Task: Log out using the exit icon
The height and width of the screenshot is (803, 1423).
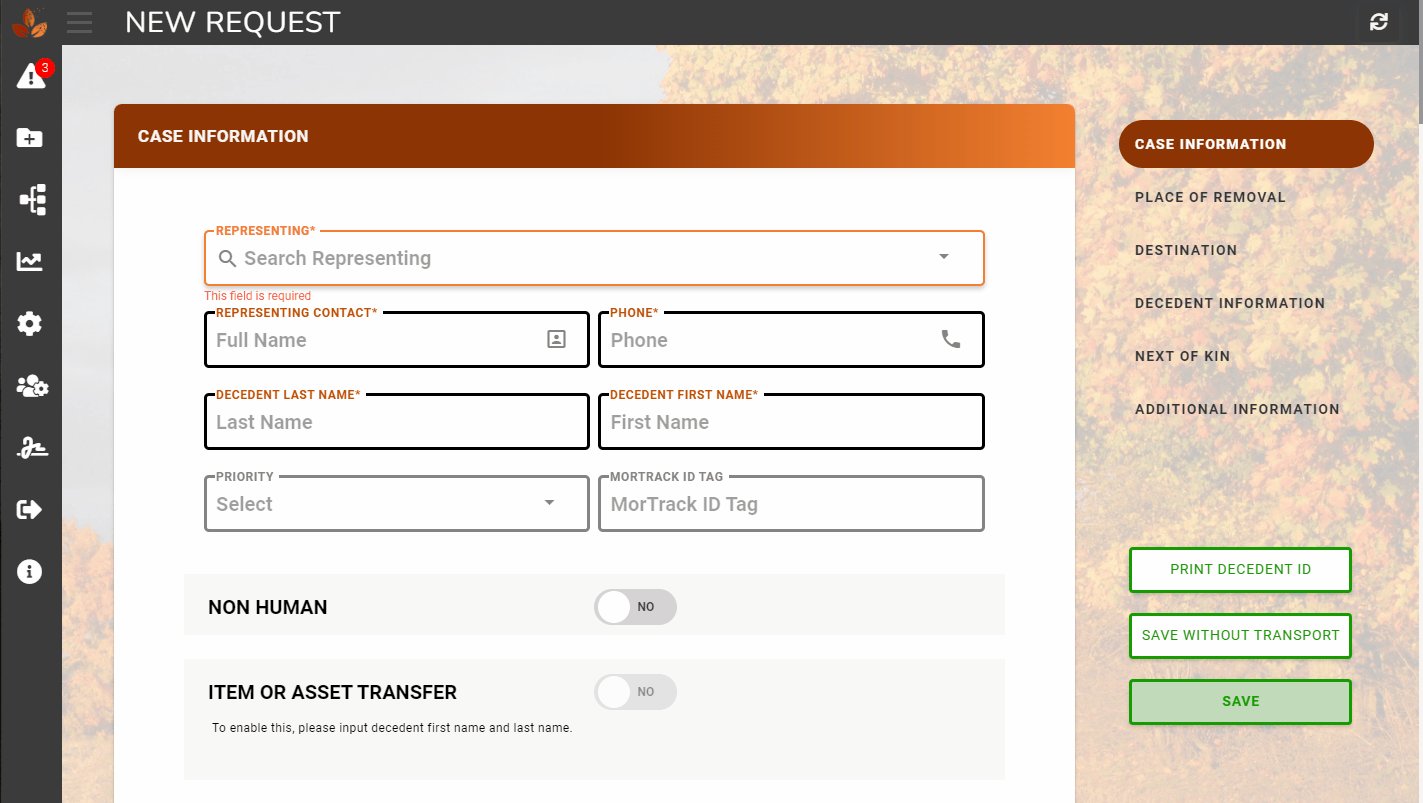Action: click(30, 509)
